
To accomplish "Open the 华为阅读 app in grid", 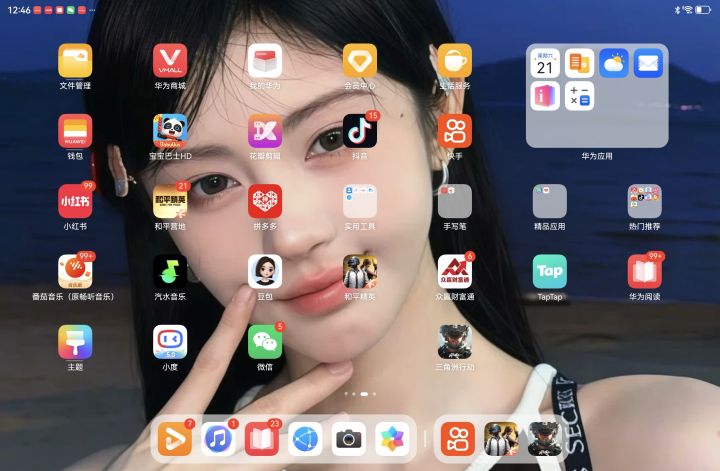I will tap(645, 271).
